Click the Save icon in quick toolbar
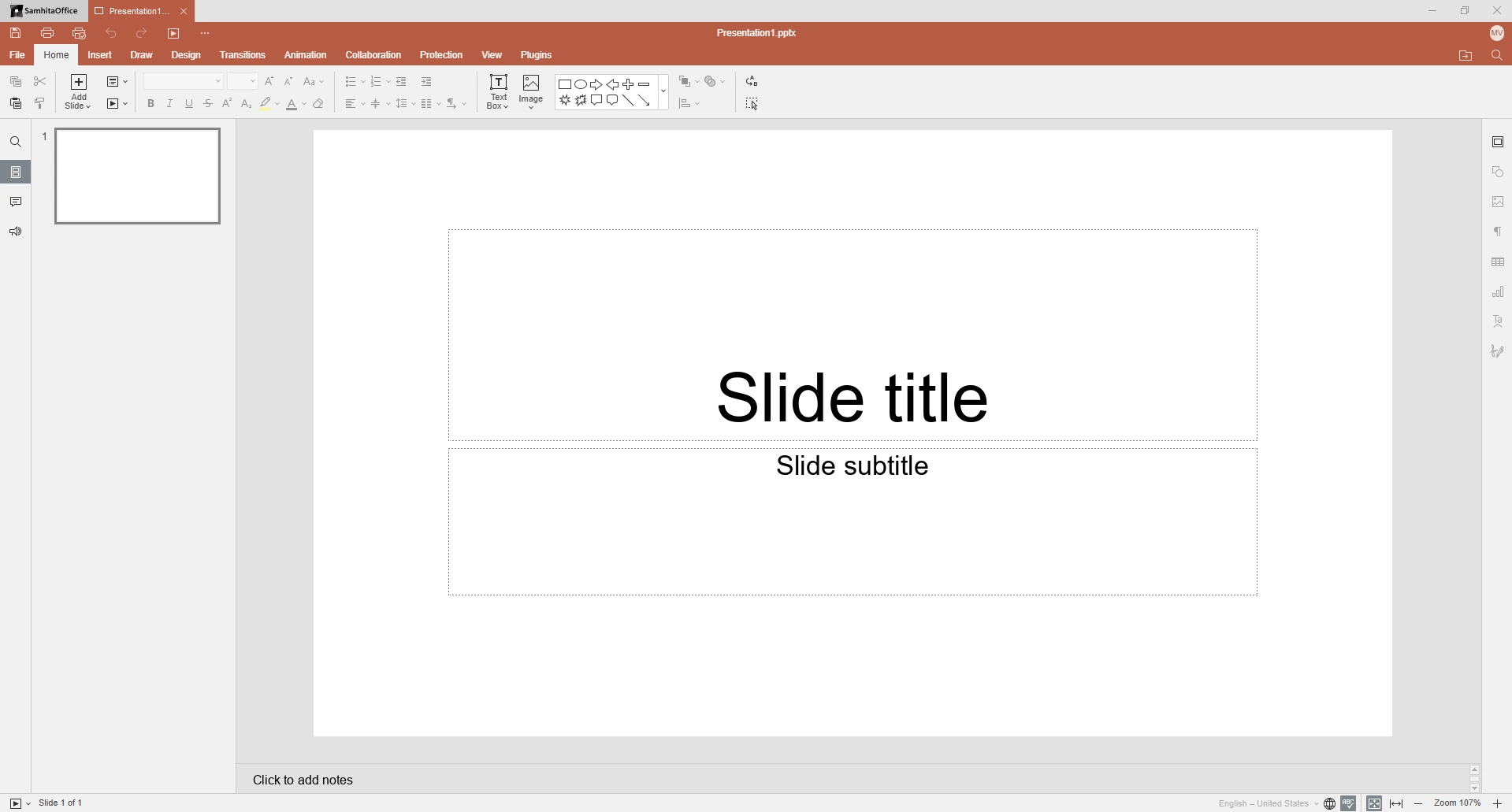Screen dimensions: 1512x812 coord(16,33)
